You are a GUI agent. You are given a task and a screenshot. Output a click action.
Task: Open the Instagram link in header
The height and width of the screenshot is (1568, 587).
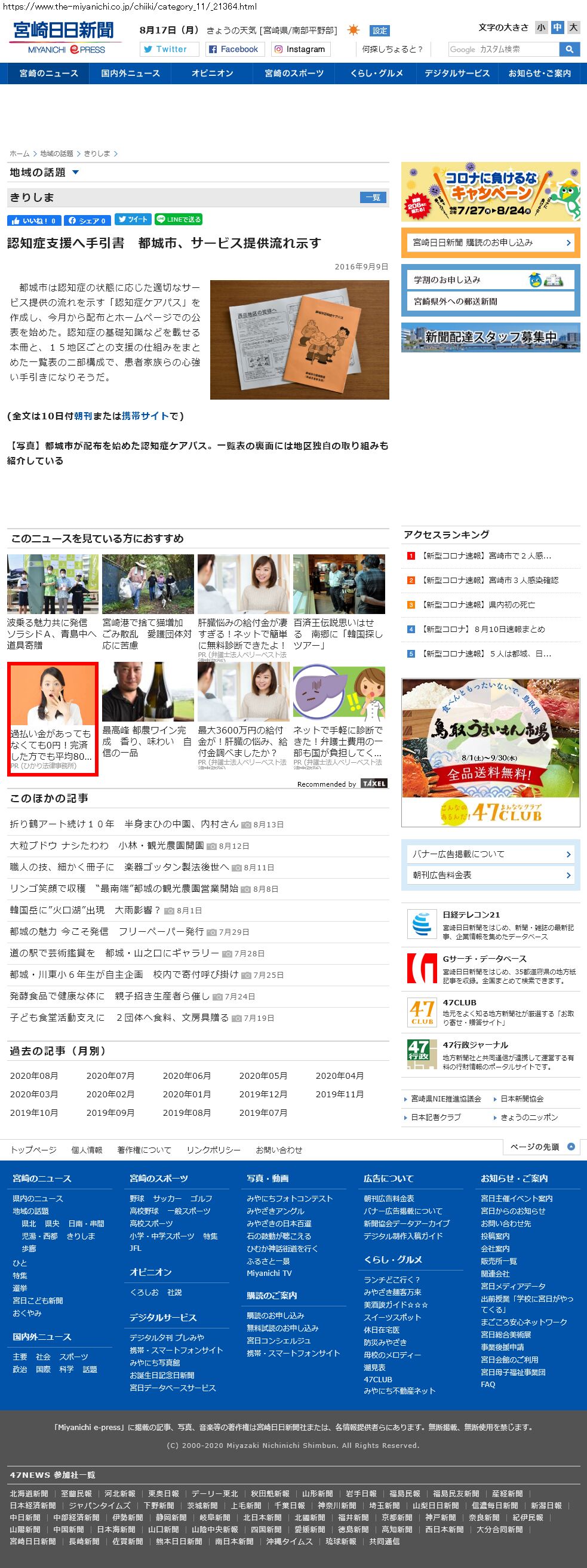(299, 50)
